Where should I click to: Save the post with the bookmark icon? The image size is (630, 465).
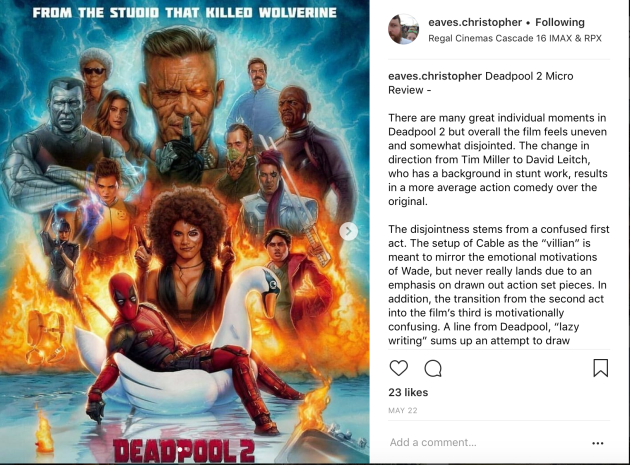(601, 368)
